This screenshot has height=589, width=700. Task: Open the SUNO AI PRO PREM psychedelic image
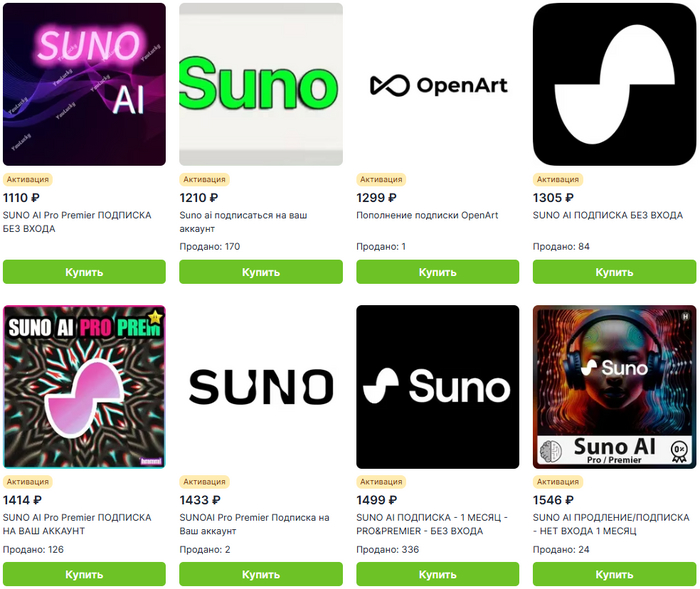tap(84, 387)
